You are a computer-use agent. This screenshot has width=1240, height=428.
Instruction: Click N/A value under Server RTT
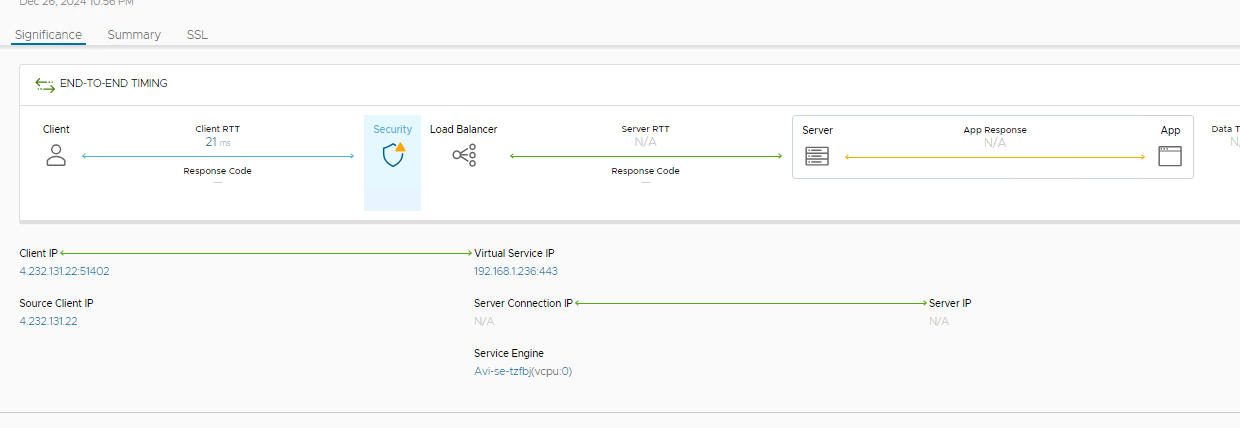pyautogui.click(x=646, y=142)
